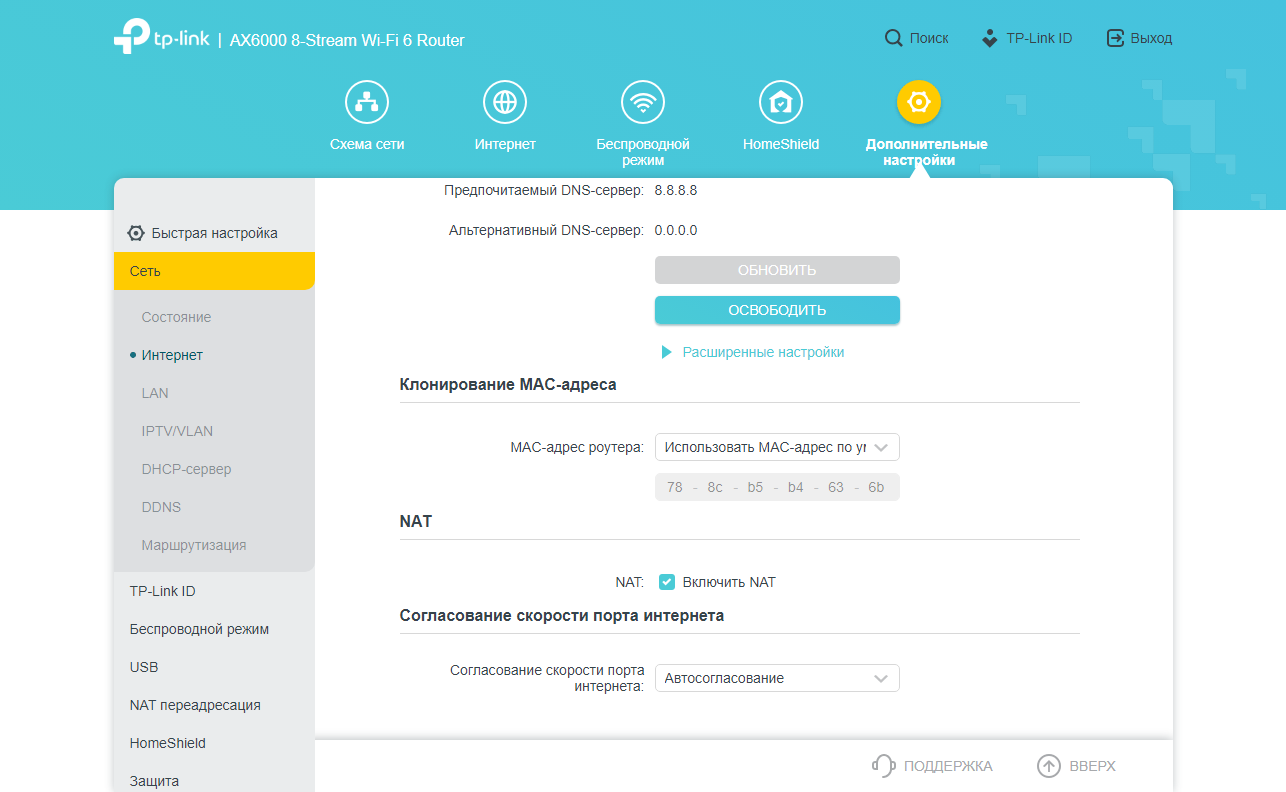Click the support headset icon
Image resolution: width=1286 pixels, height=792 pixels.
(x=884, y=766)
